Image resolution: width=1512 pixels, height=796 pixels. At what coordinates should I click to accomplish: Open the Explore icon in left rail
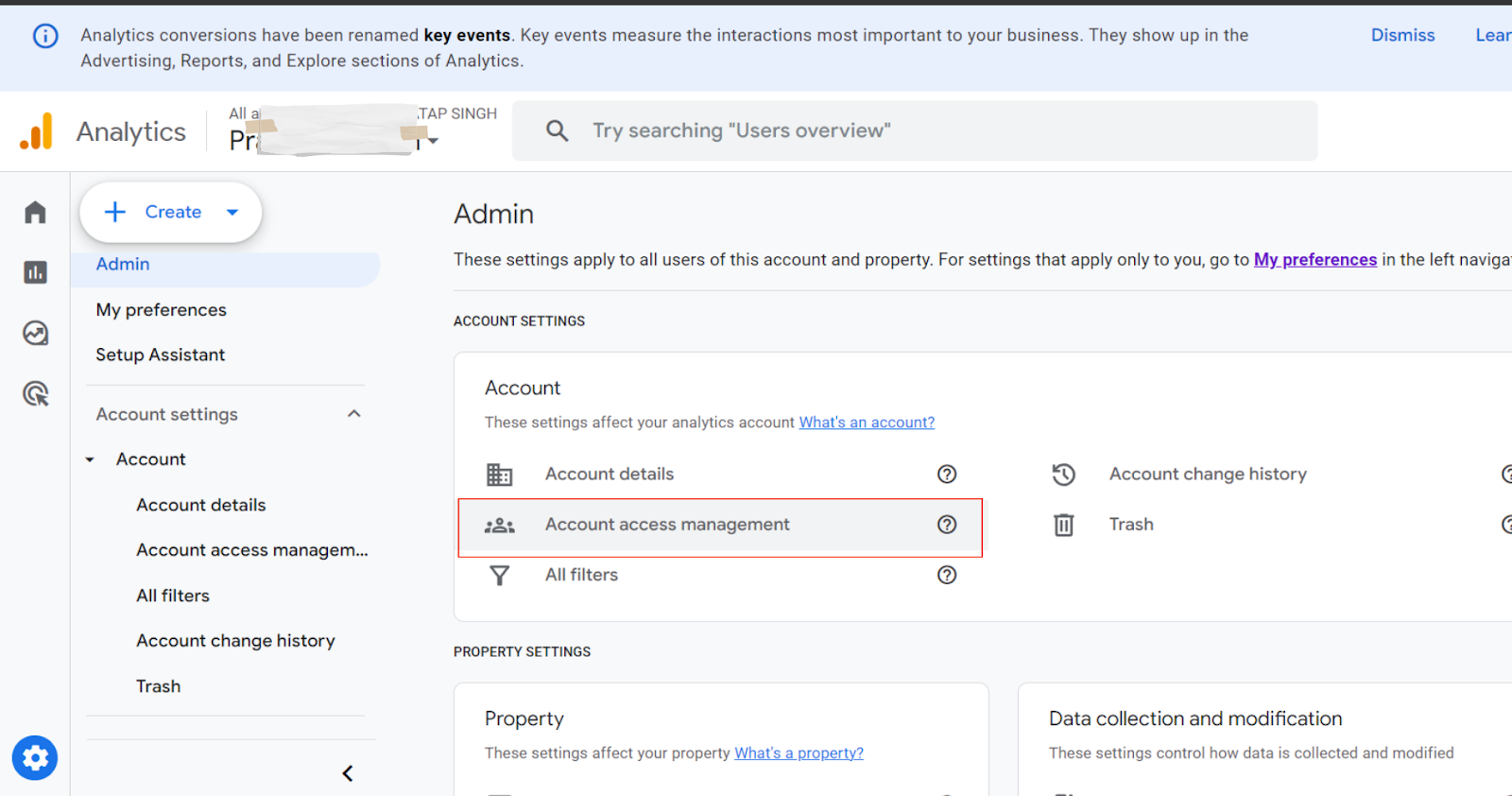35,333
